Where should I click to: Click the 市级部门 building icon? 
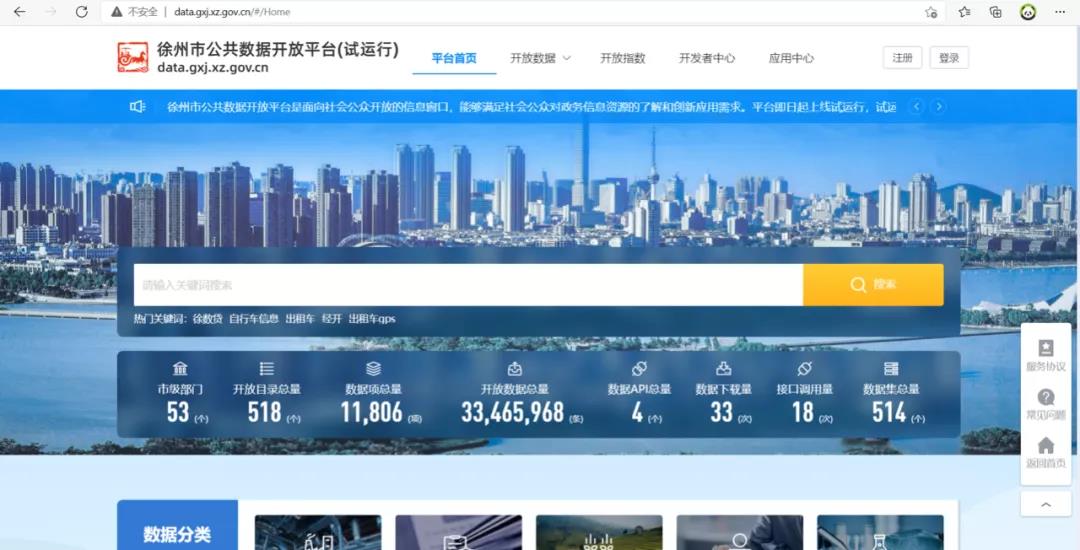[180, 369]
